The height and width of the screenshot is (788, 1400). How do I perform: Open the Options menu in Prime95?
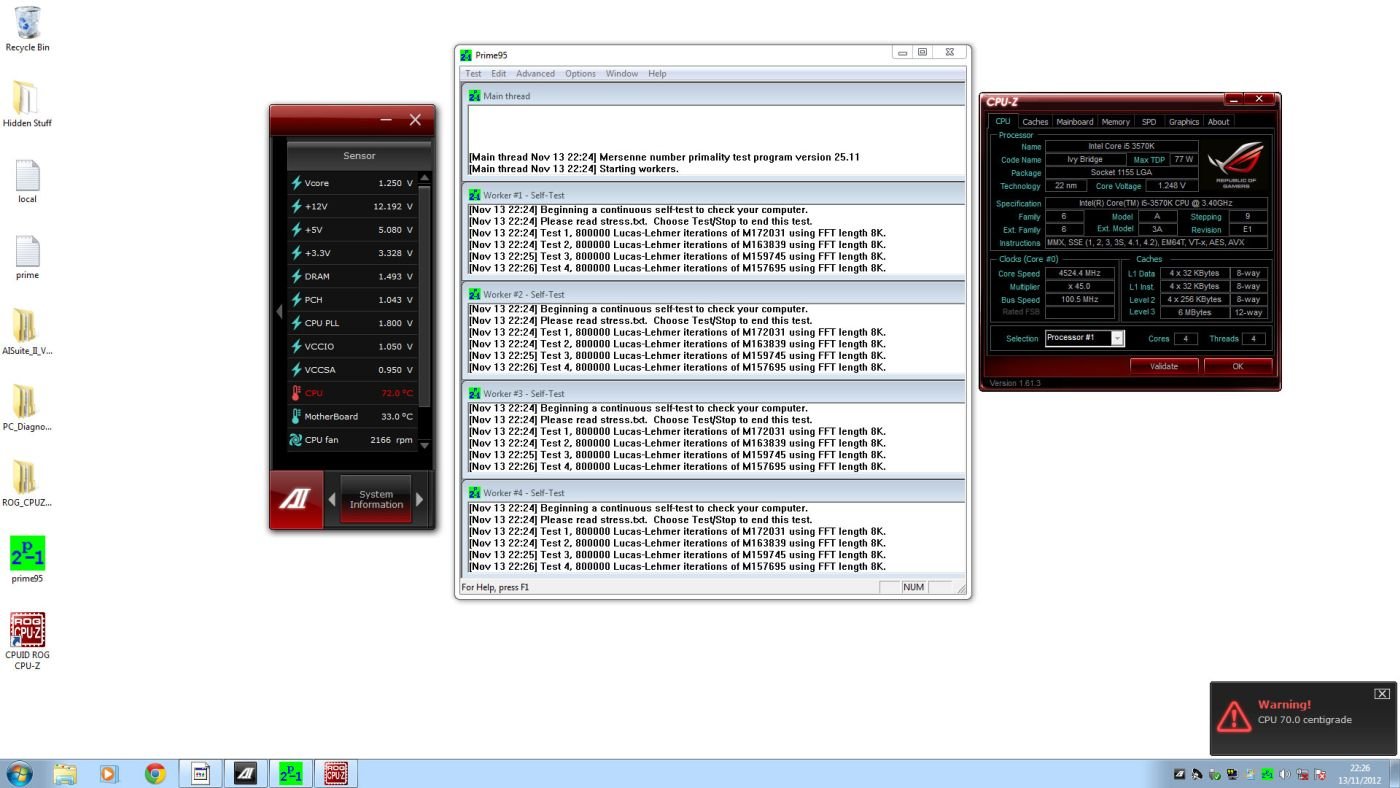pos(580,73)
